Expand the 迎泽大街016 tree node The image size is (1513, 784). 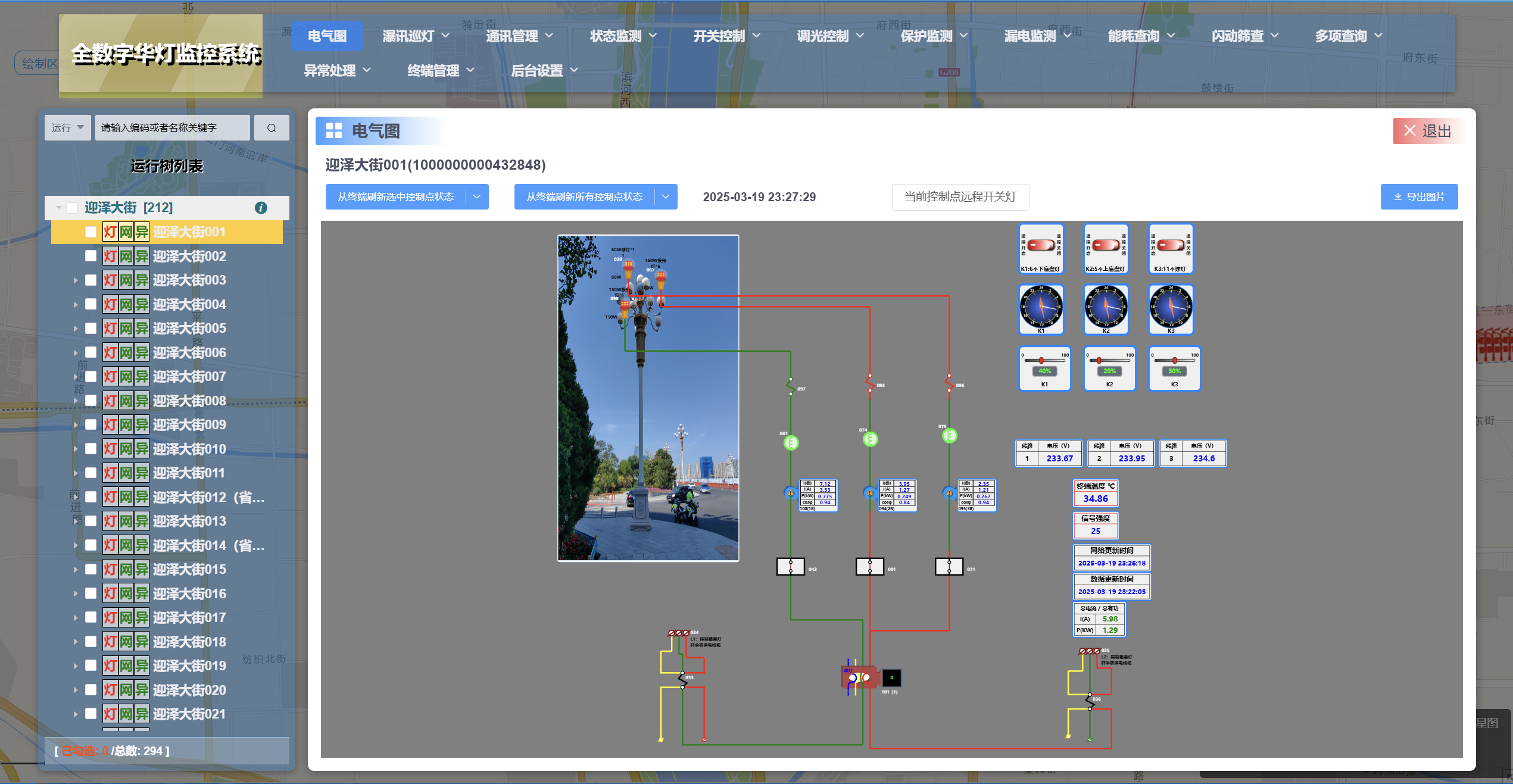point(75,594)
